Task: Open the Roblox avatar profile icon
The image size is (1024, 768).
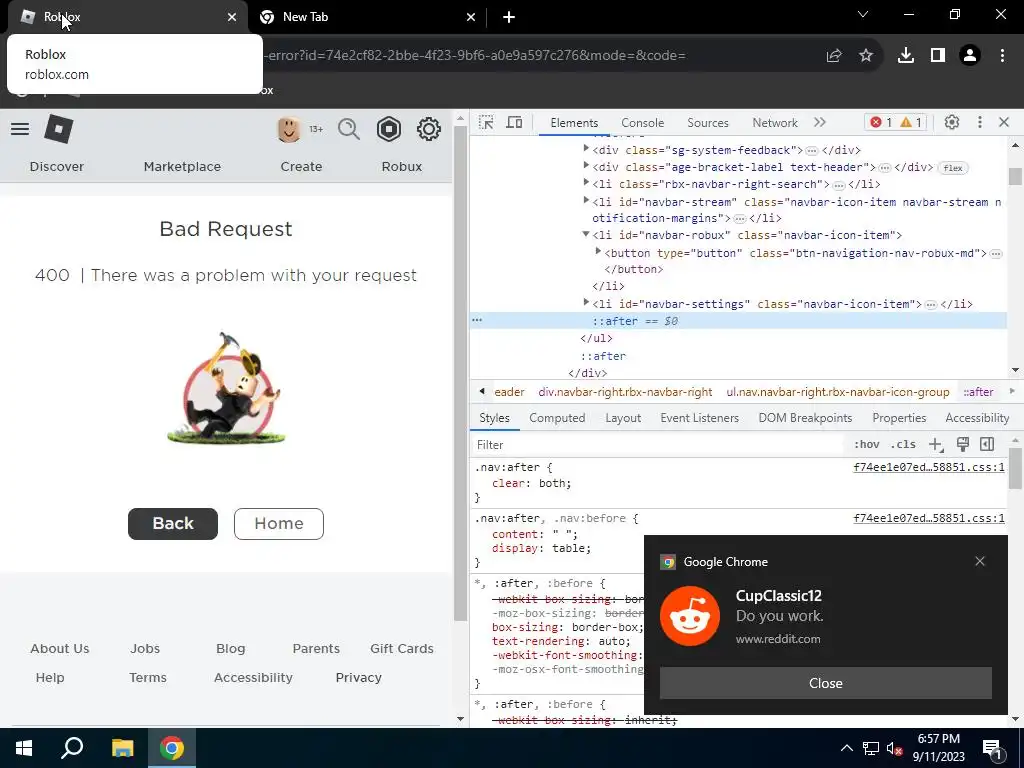Action: pos(289,129)
